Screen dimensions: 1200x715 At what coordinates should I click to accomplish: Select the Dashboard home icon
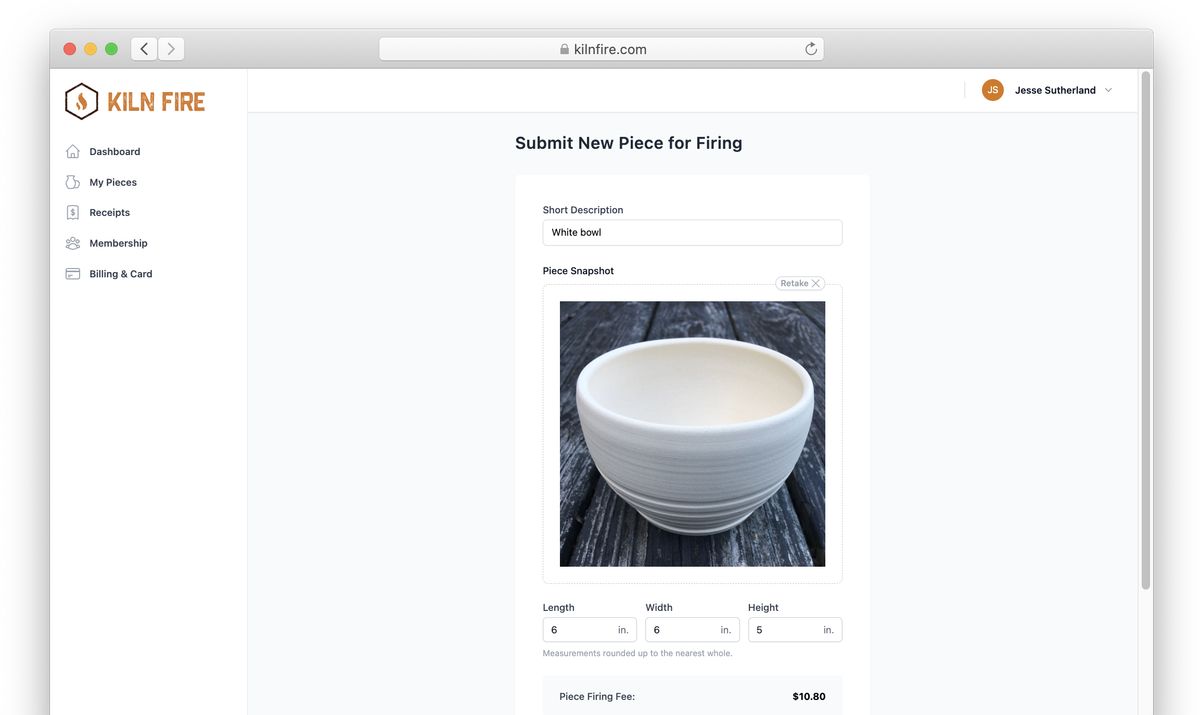tap(71, 150)
